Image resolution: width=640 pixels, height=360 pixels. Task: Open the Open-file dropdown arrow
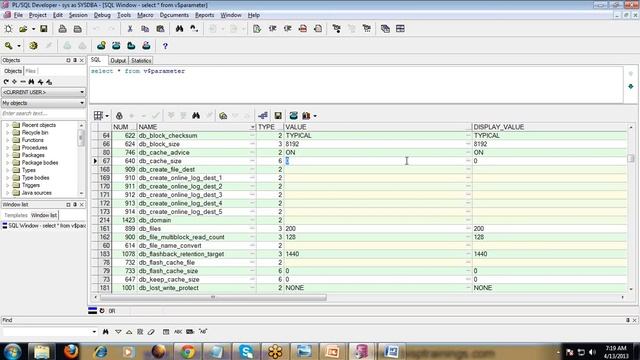click(x=33, y=29)
